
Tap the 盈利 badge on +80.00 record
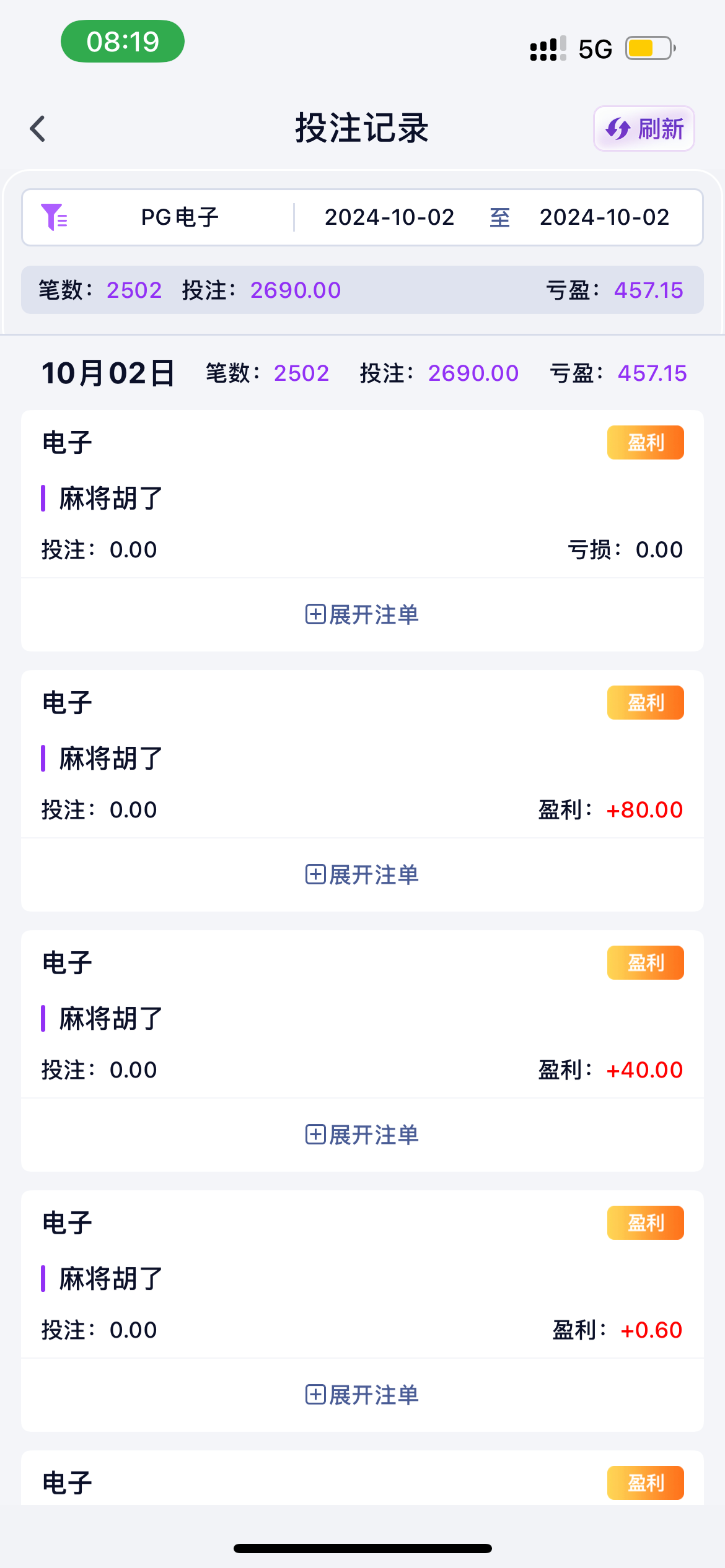tap(645, 703)
